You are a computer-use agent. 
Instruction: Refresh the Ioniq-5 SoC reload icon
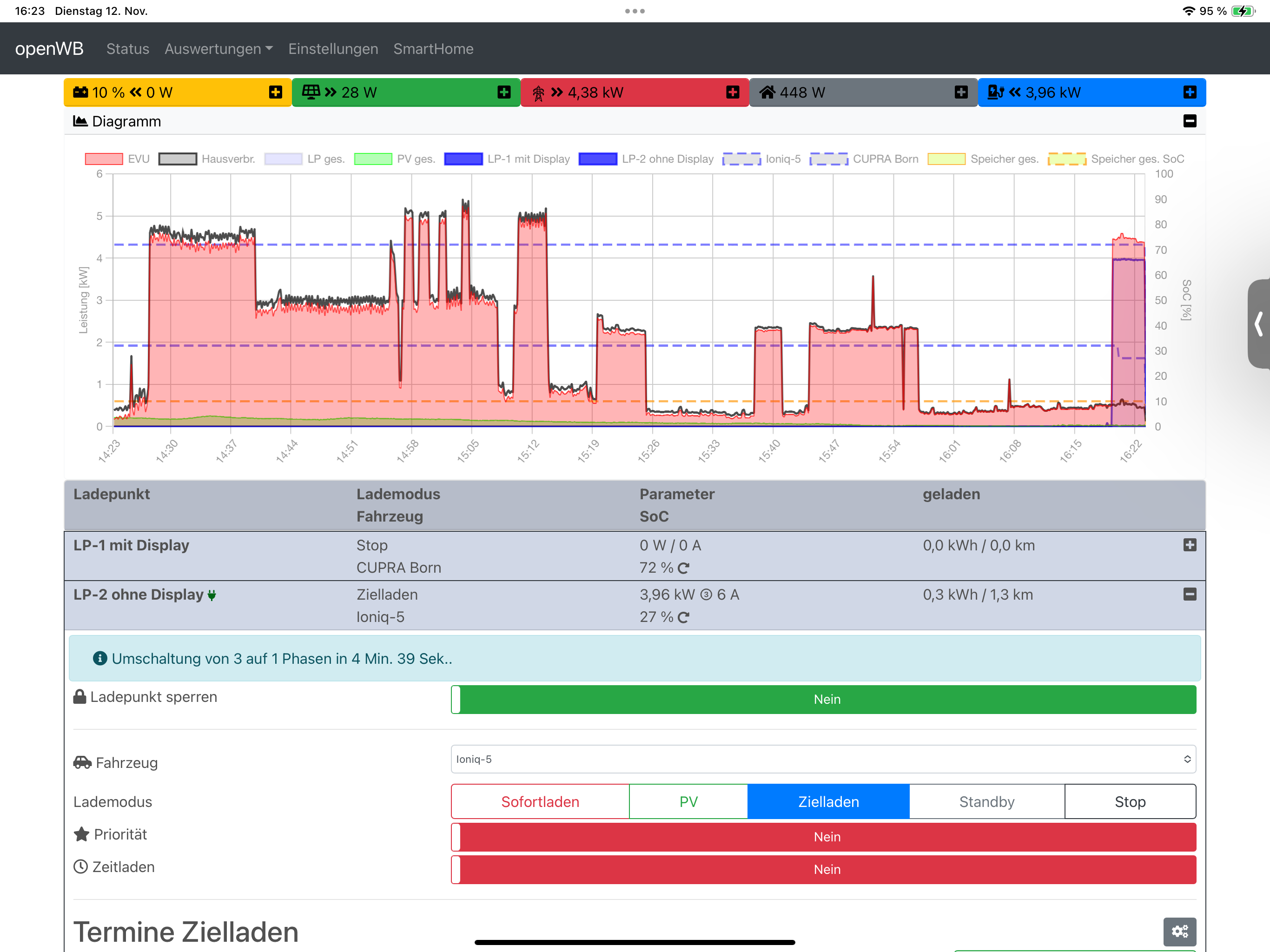tap(683, 618)
